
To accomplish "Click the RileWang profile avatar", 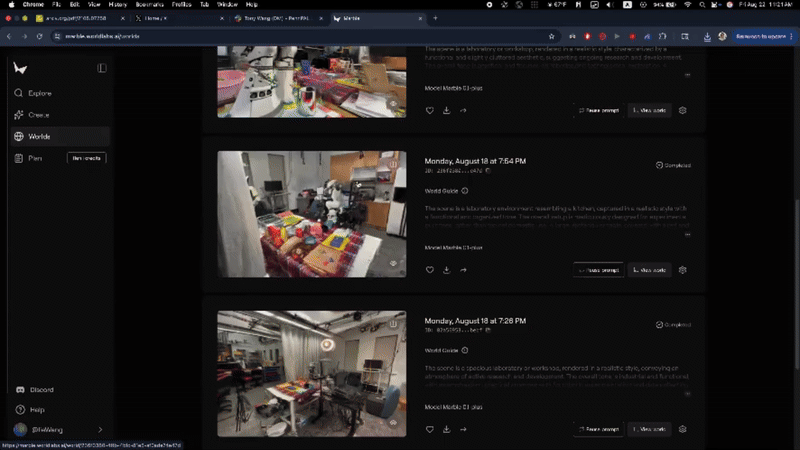I will (x=20, y=430).
